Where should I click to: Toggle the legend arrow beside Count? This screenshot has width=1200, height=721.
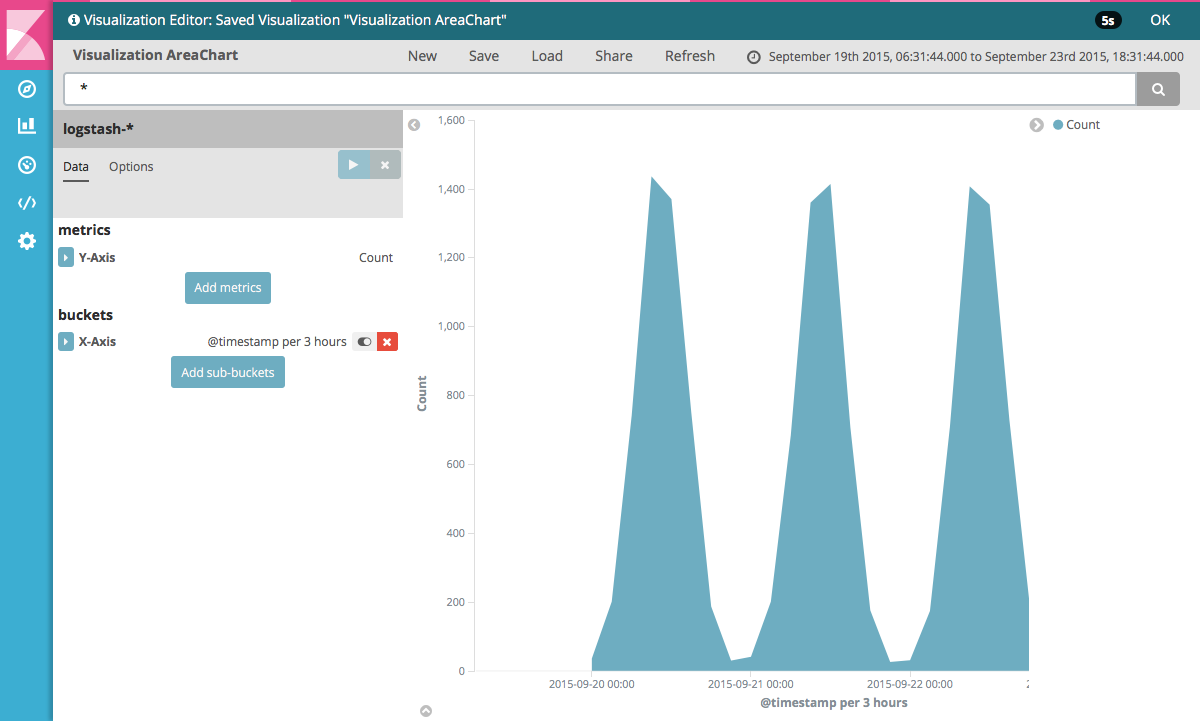point(1037,125)
